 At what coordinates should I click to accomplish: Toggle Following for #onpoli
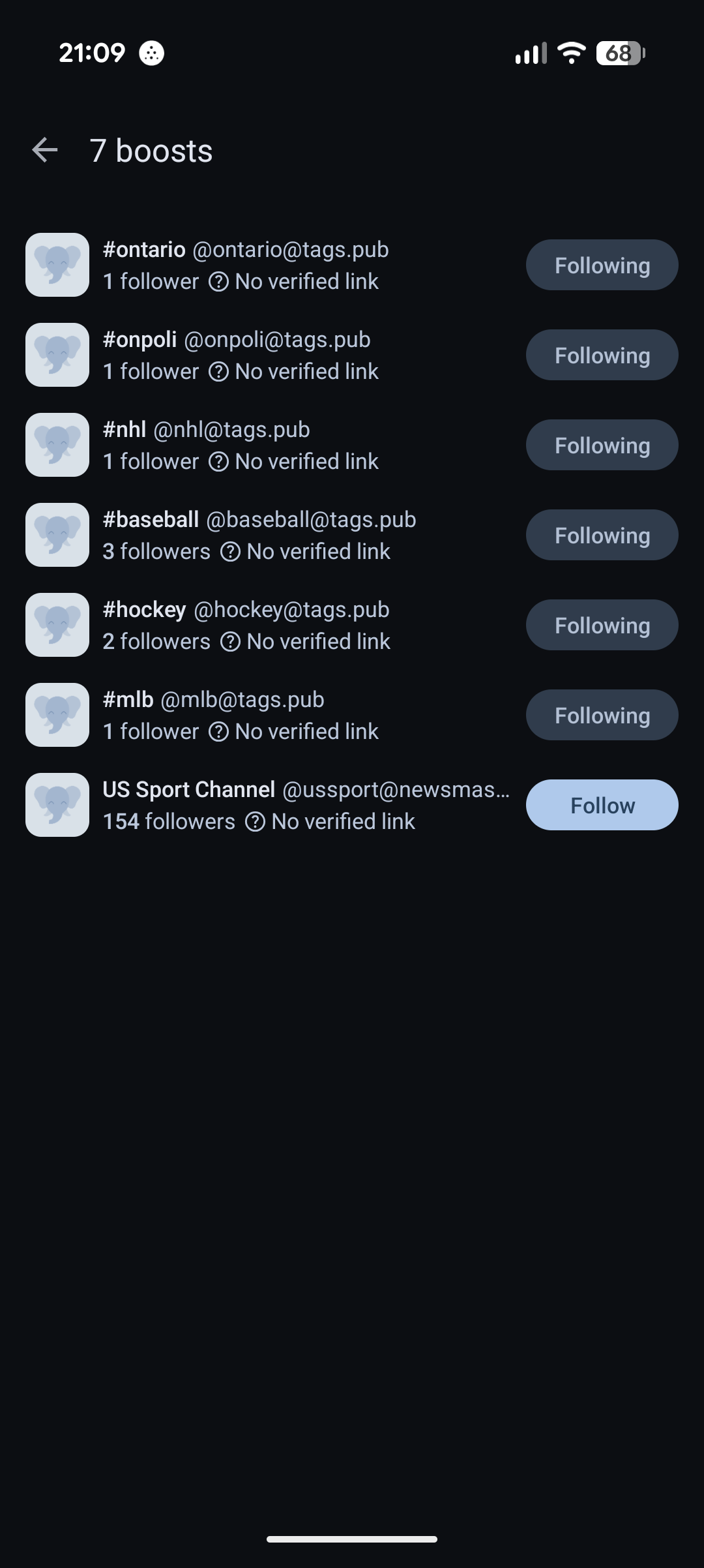click(602, 355)
